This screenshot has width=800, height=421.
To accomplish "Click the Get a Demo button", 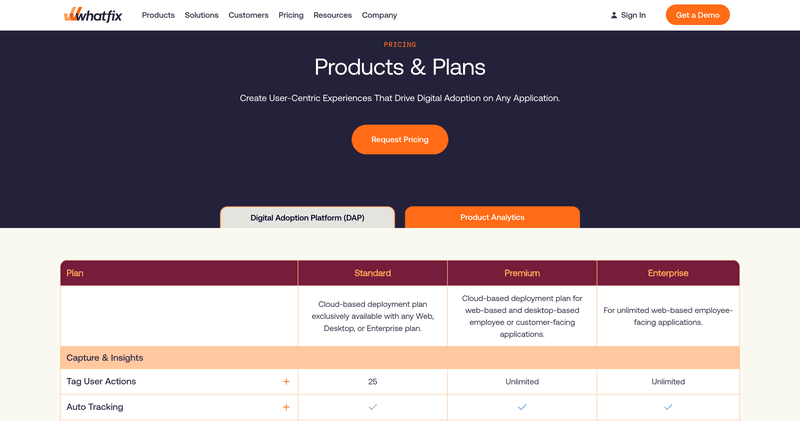I will [697, 15].
